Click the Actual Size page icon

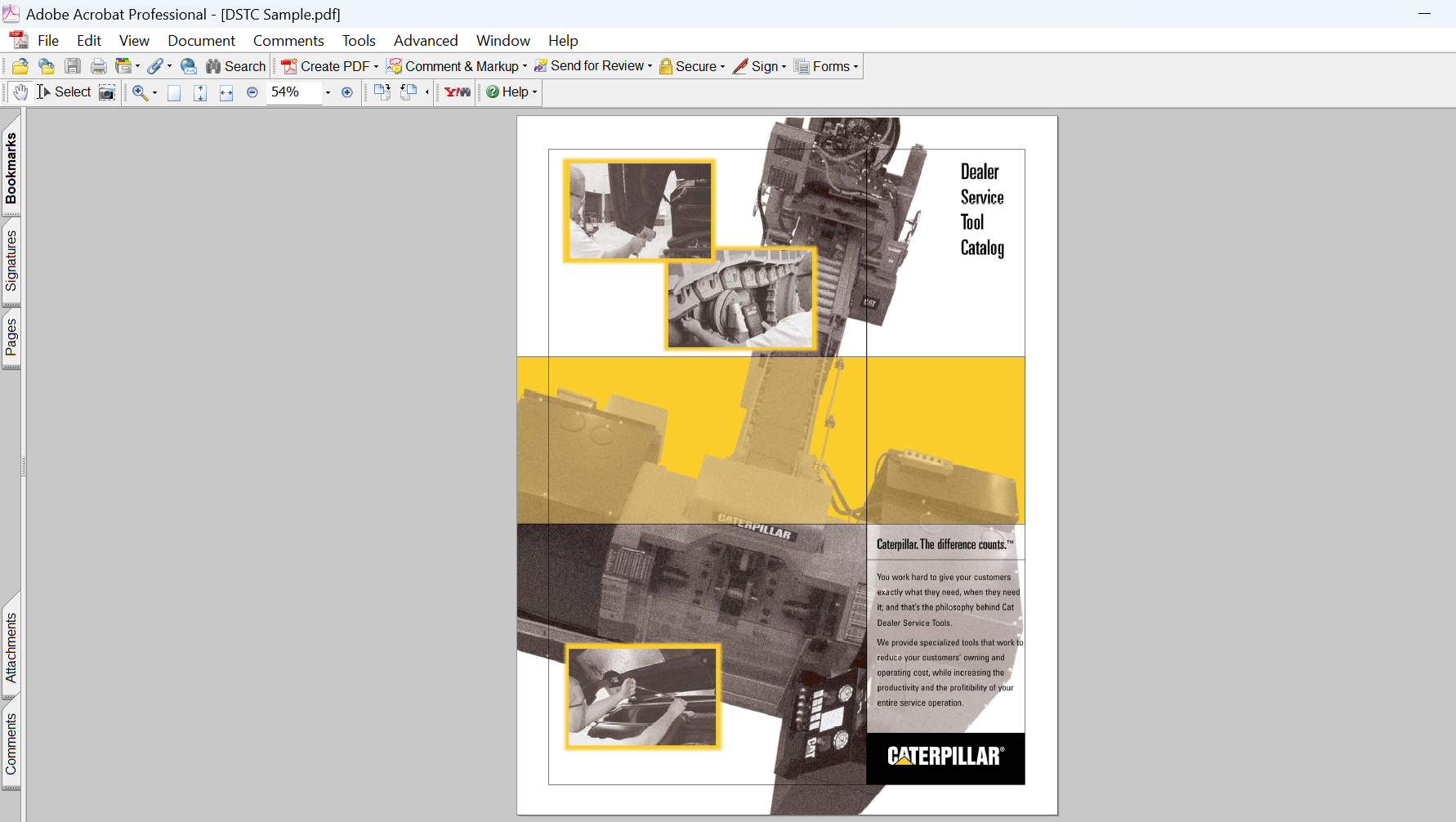(x=174, y=92)
